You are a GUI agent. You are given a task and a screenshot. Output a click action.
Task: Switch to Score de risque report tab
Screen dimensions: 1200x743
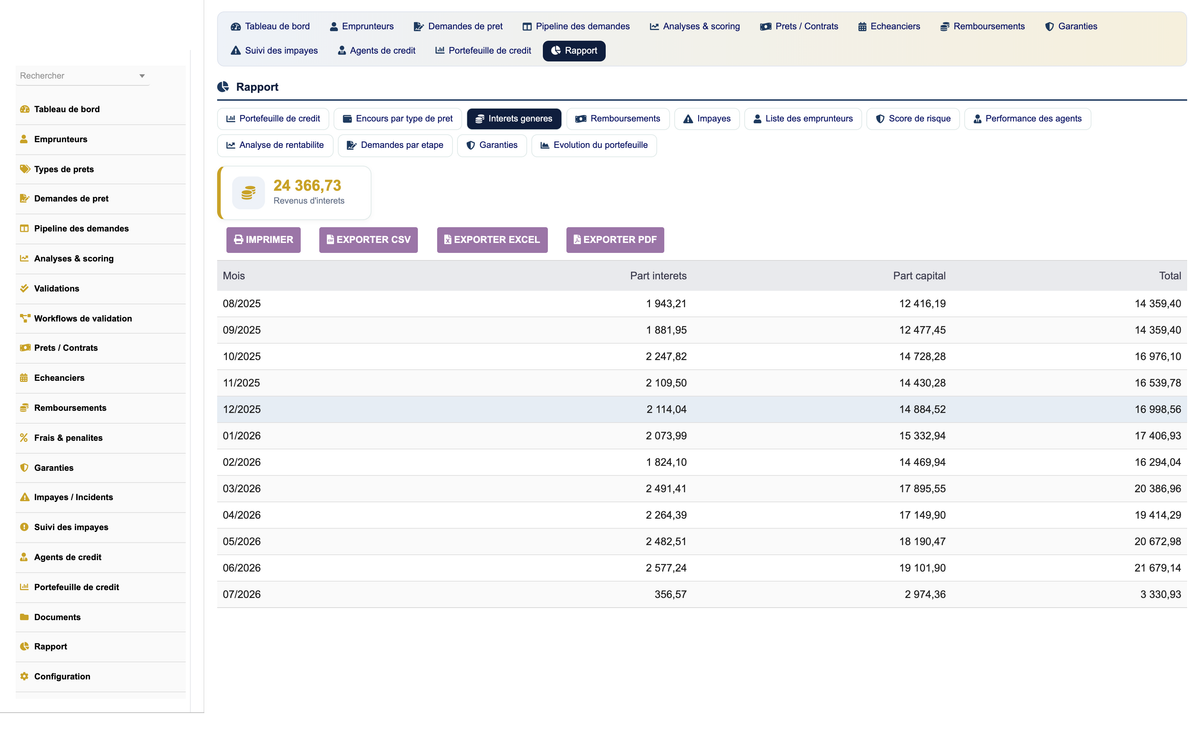913,119
